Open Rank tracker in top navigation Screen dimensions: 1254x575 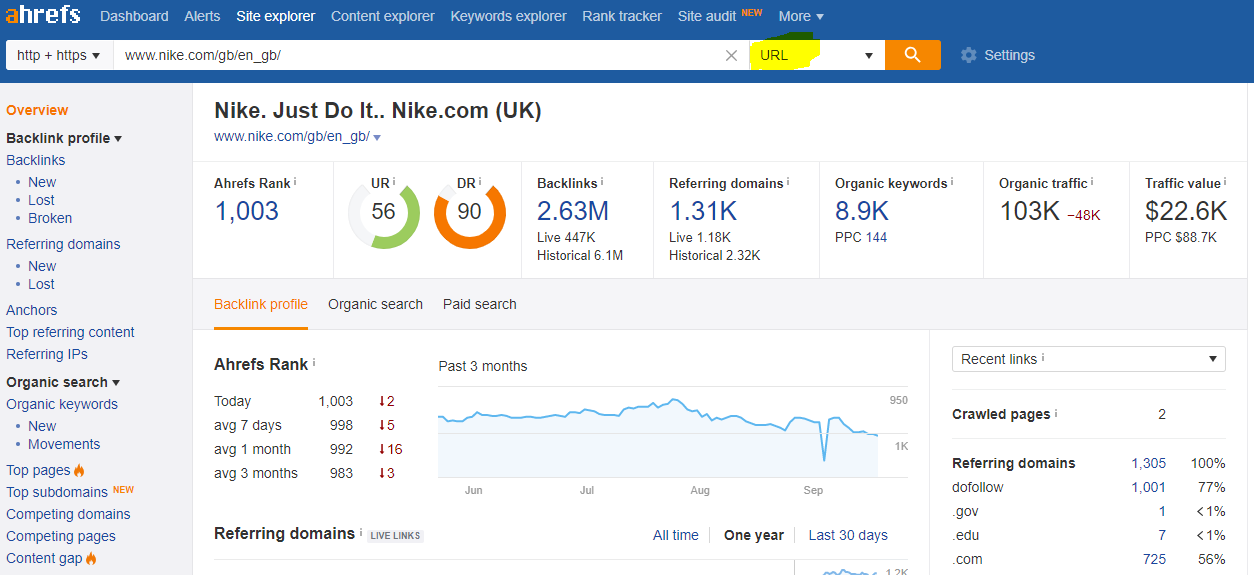pyautogui.click(x=622, y=16)
